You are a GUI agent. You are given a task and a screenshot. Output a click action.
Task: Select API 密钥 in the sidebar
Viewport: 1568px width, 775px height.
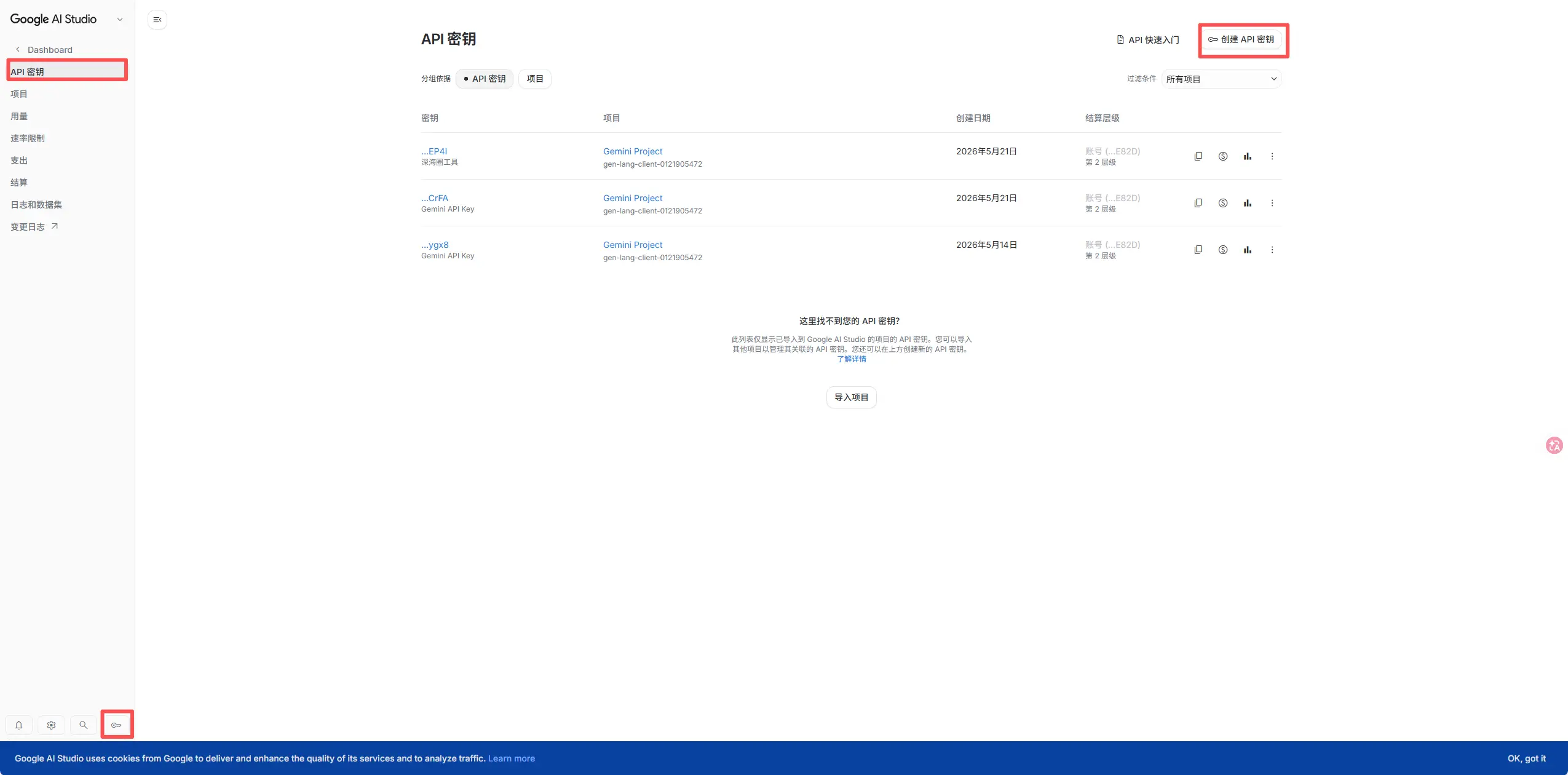67,71
